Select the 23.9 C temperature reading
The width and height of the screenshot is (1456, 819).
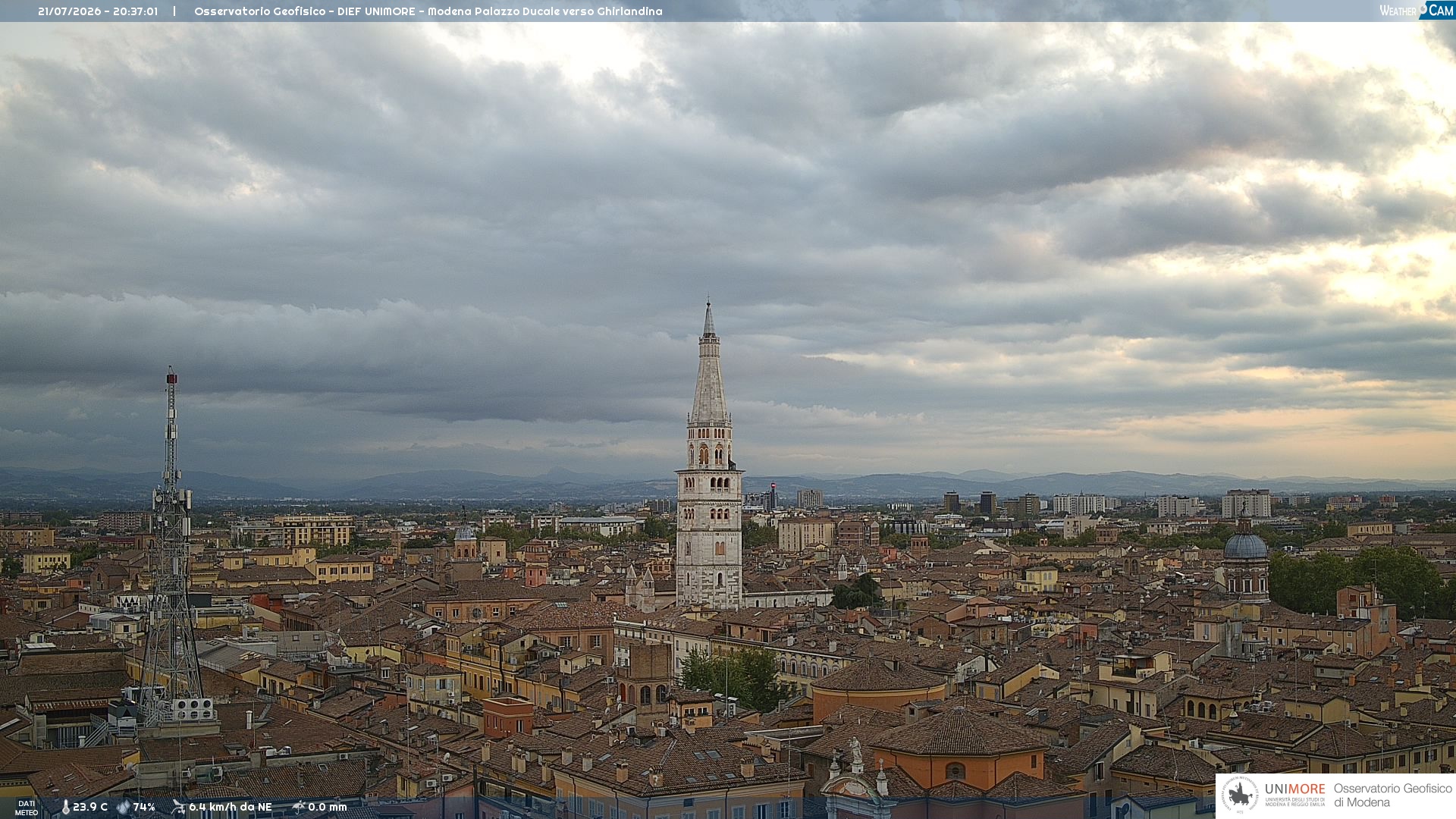pos(90,808)
